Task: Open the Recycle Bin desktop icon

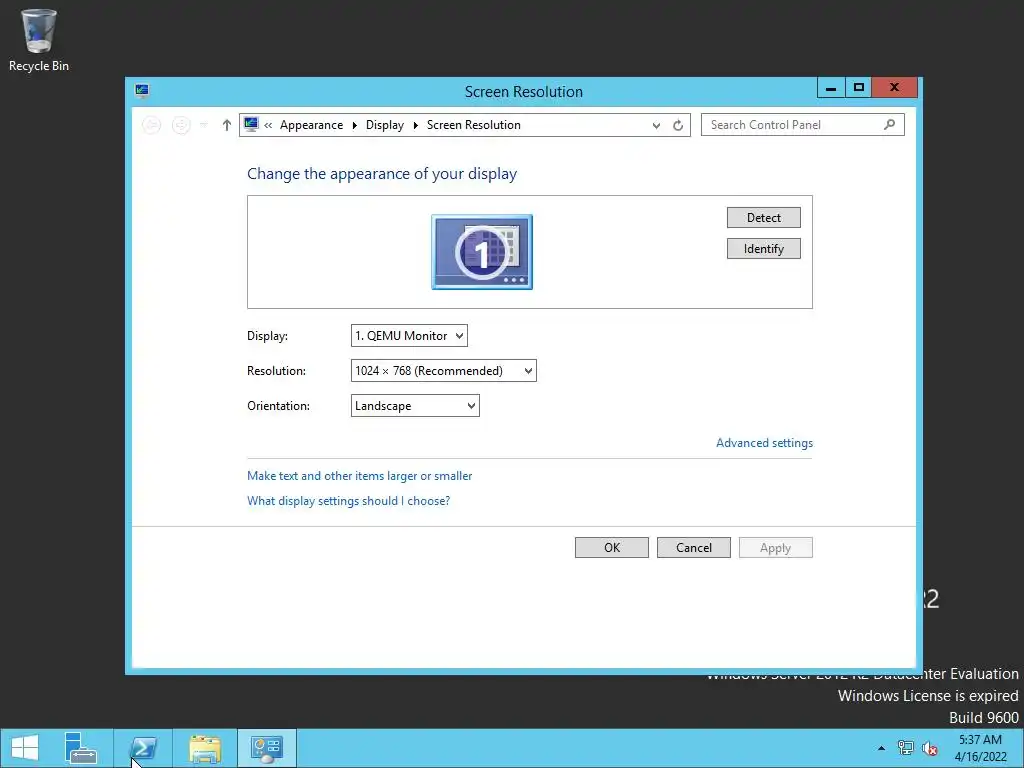Action: (39, 40)
